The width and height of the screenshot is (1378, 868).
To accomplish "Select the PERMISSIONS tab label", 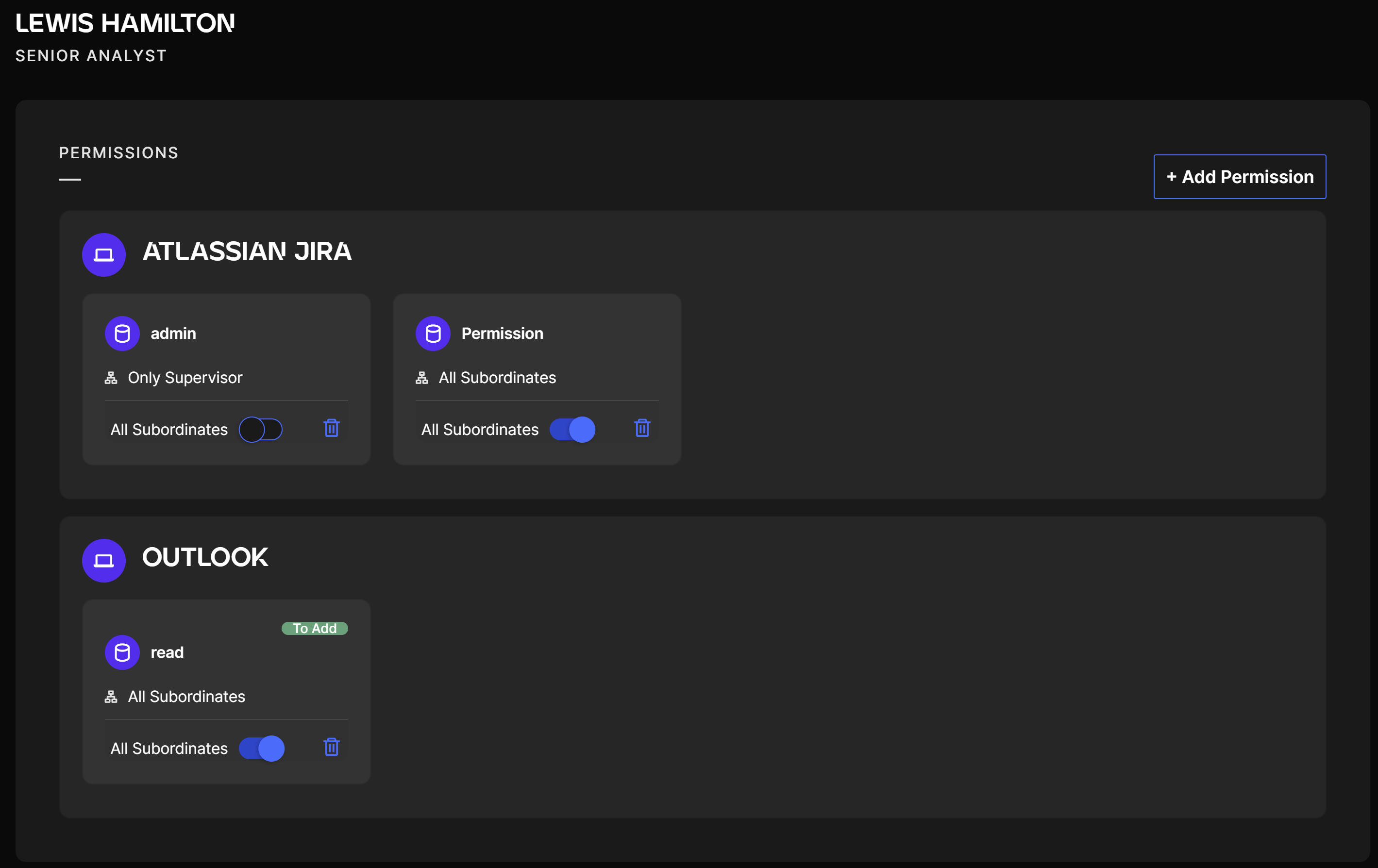I will pyautogui.click(x=118, y=153).
